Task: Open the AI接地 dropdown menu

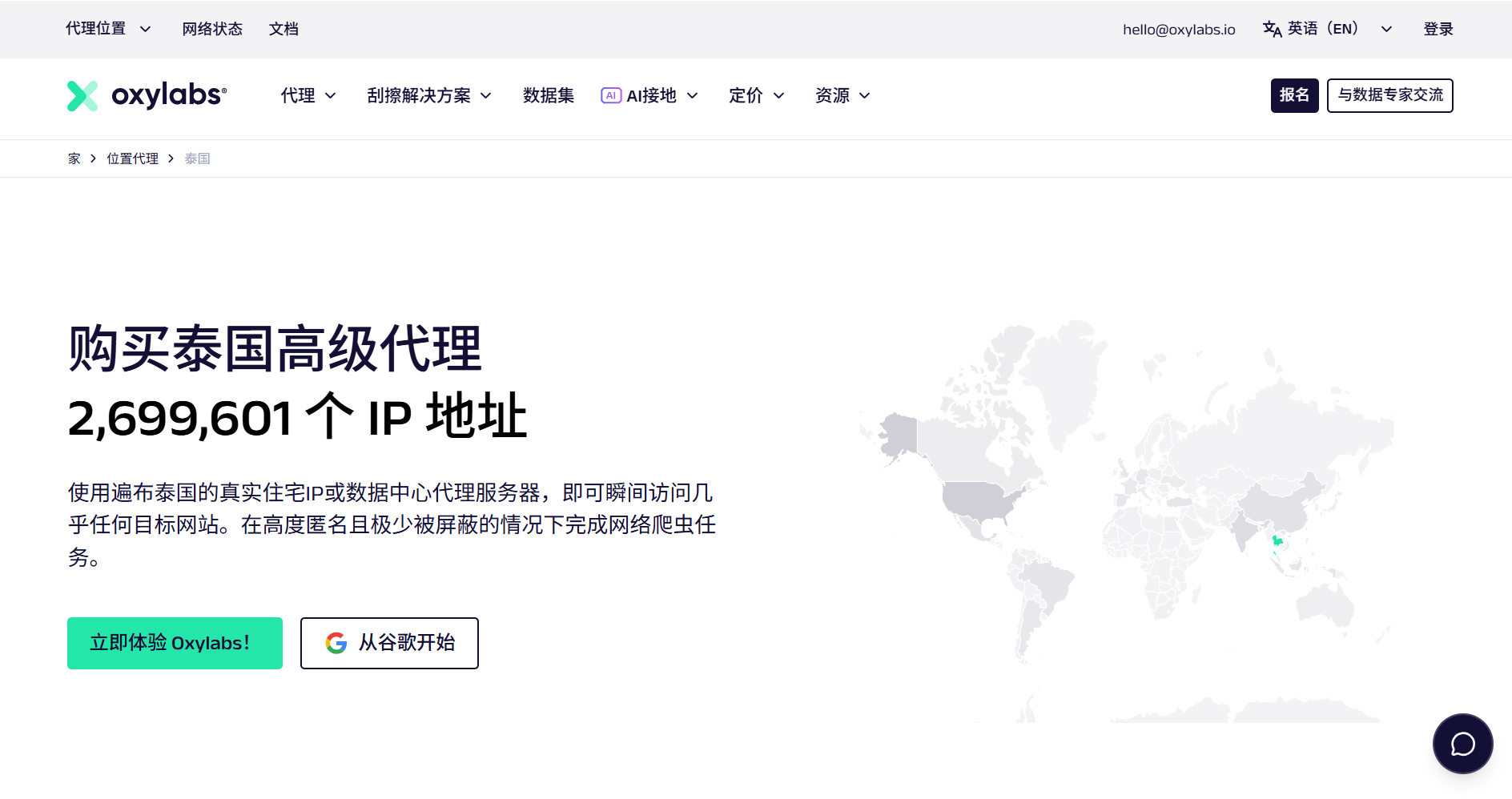Action: 649,95
